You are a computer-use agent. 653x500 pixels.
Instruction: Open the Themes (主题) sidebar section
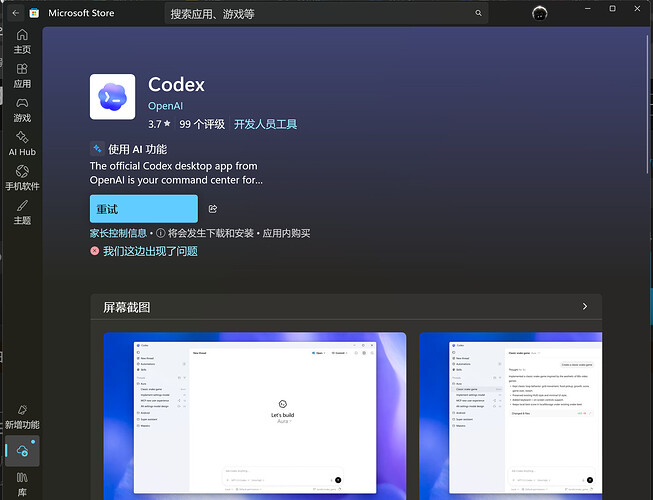coord(22,212)
